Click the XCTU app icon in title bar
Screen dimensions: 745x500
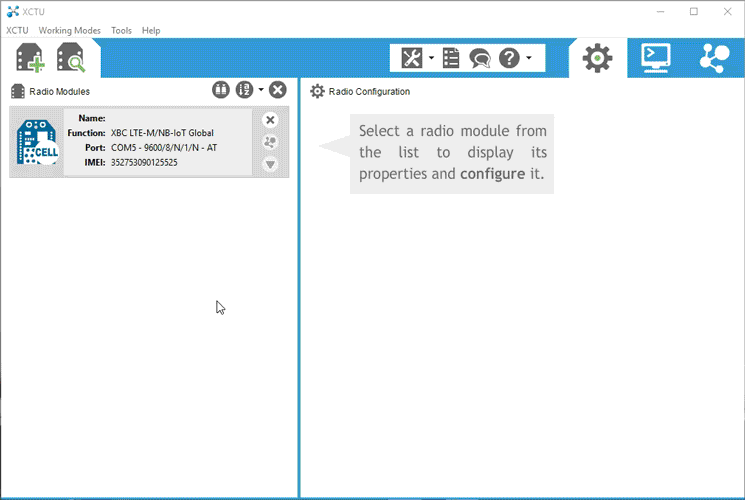click(13, 11)
